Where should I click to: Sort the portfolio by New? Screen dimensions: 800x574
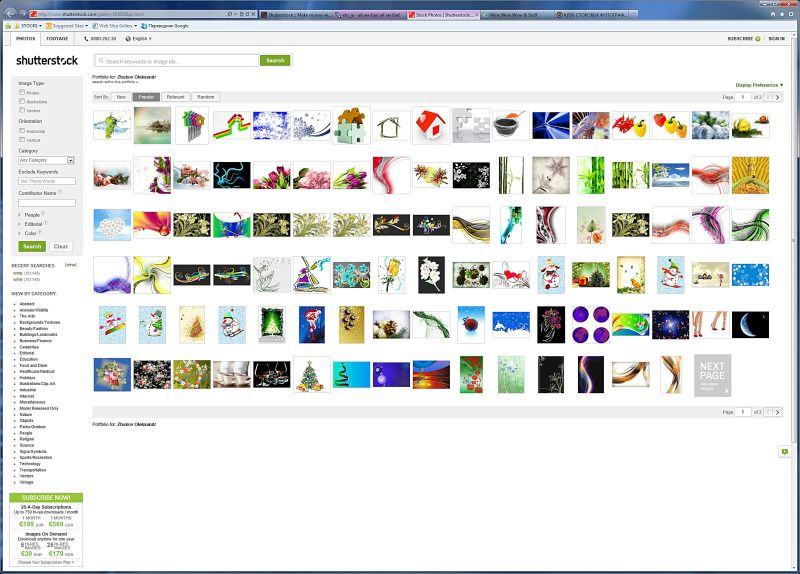coord(121,97)
